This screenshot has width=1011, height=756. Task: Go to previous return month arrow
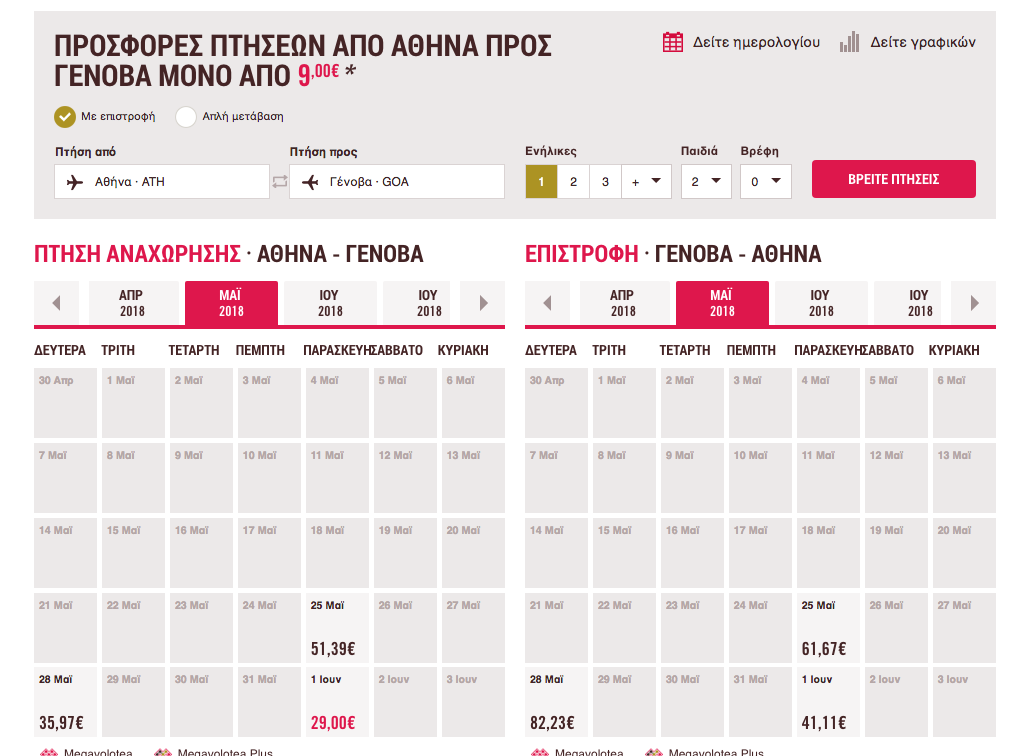click(547, 303)
